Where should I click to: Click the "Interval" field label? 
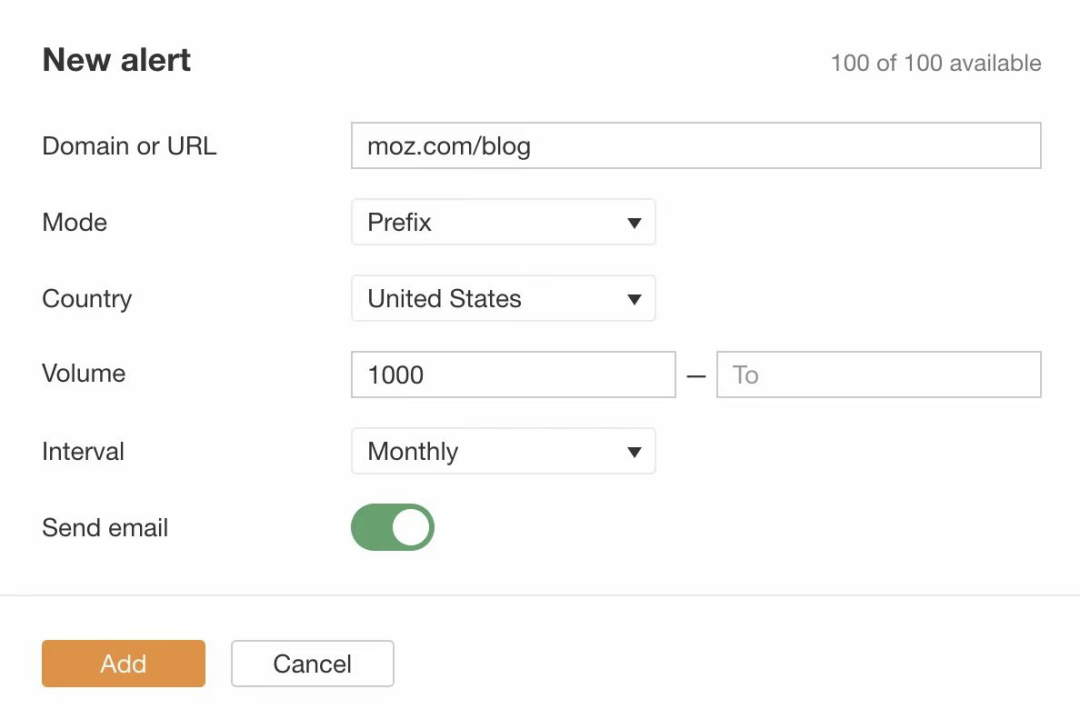(83, 451)
